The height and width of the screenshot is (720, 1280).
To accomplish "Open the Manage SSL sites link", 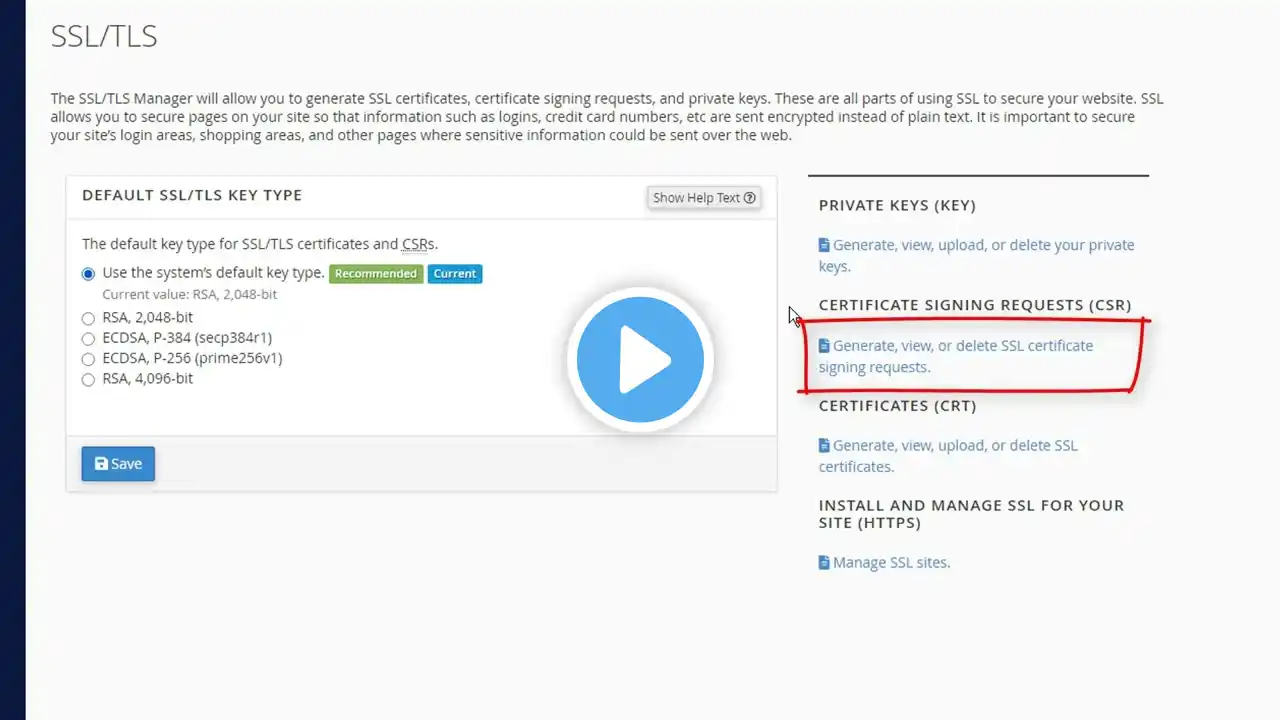I will point(884,563).
